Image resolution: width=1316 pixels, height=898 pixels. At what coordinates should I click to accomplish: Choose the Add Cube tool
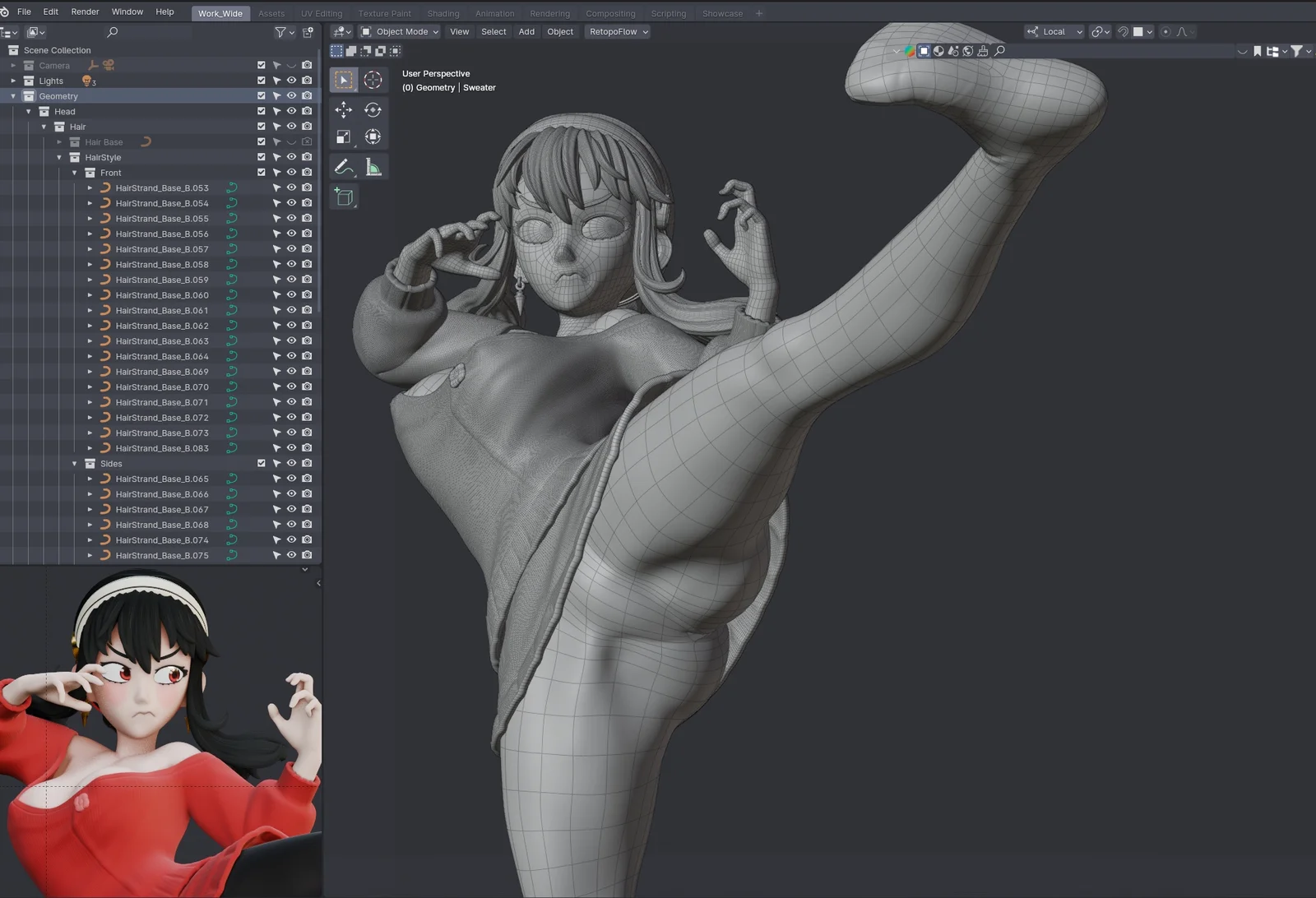(344, 196)
